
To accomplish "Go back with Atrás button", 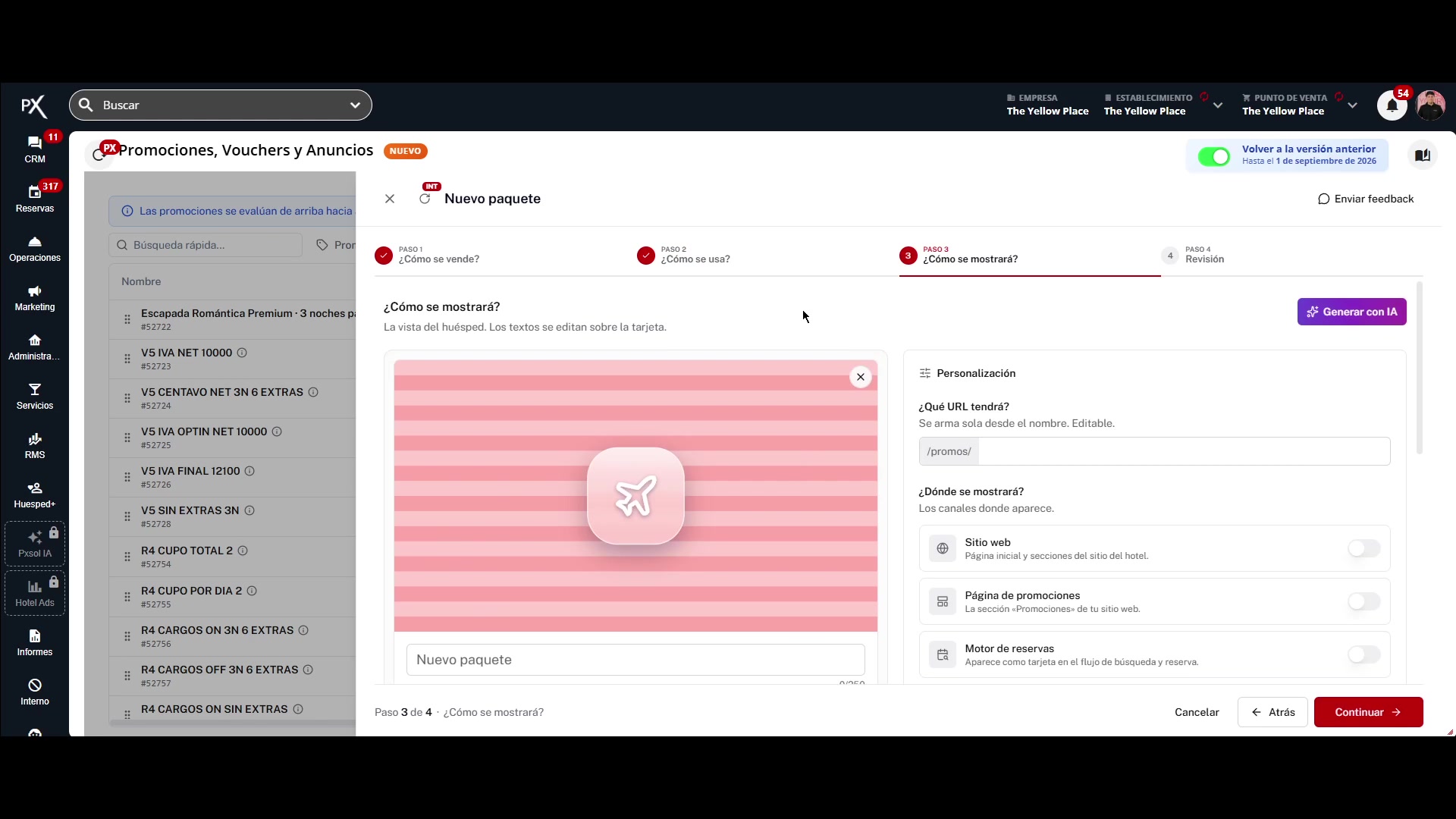I will point(1272,712).
